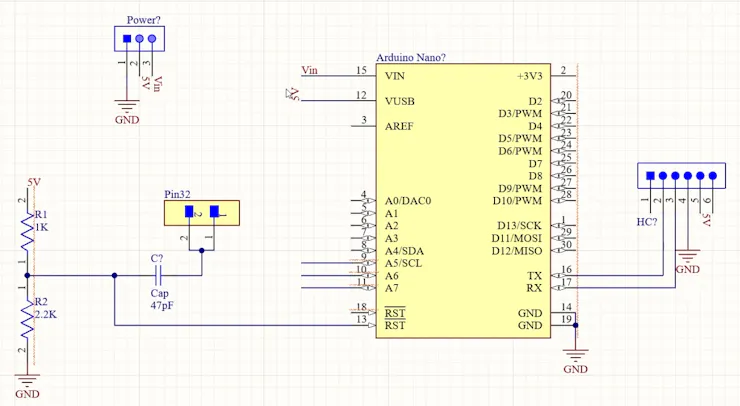740x406 pixels.
Task: Select the RST label at pin 13
Action: pos(395,326)
